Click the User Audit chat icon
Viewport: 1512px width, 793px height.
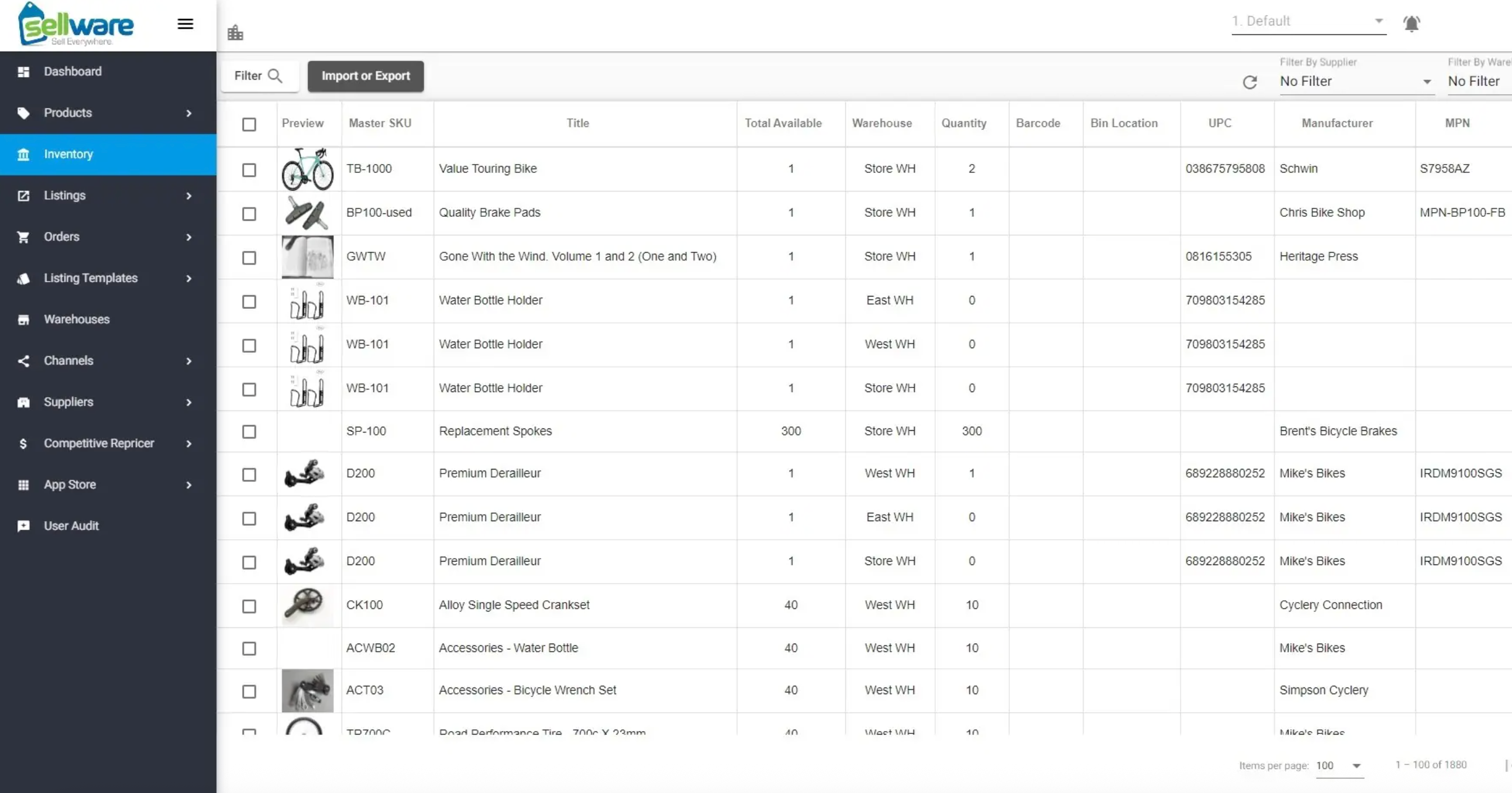pyautogui.click(x=24, y=526)
